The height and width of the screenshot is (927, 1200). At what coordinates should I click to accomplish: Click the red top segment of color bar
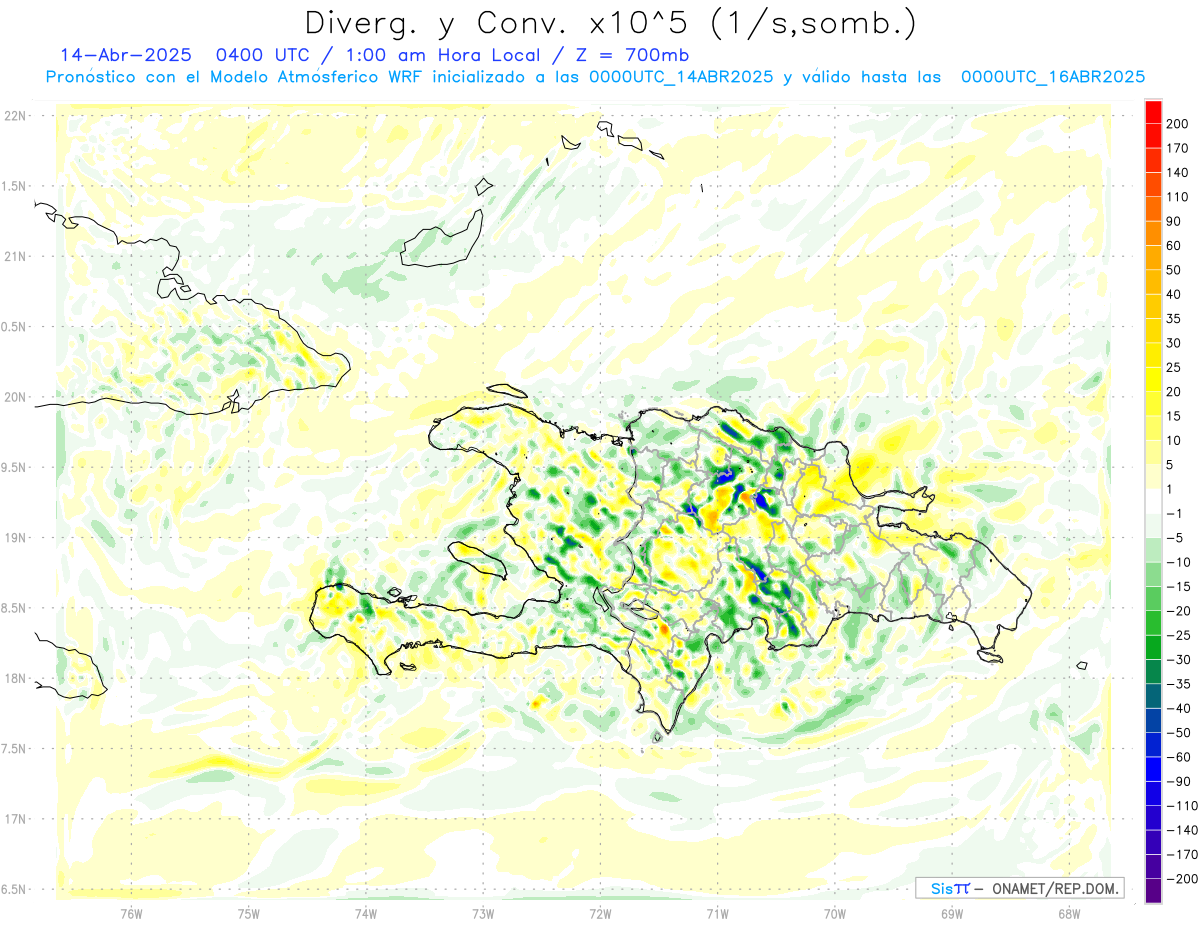click(x=1153, y=112)
